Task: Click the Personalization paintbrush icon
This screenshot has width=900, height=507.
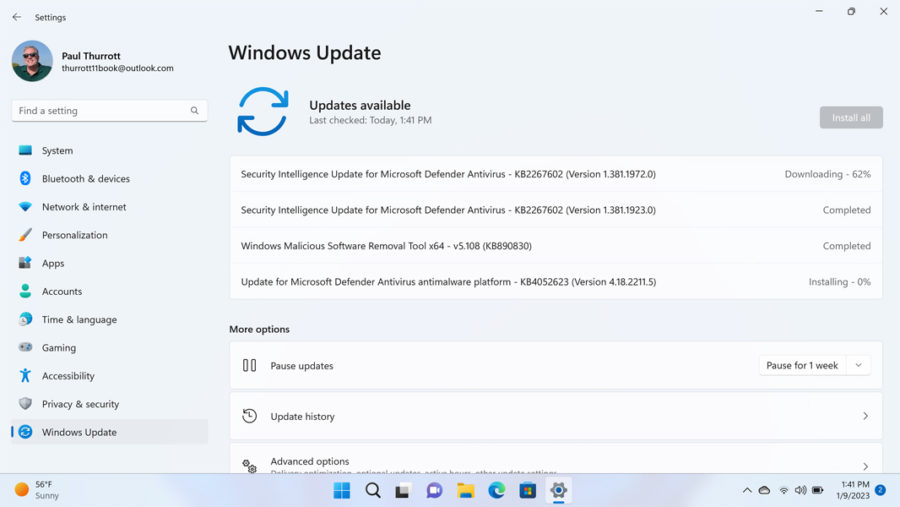Action: click(25, 235)
